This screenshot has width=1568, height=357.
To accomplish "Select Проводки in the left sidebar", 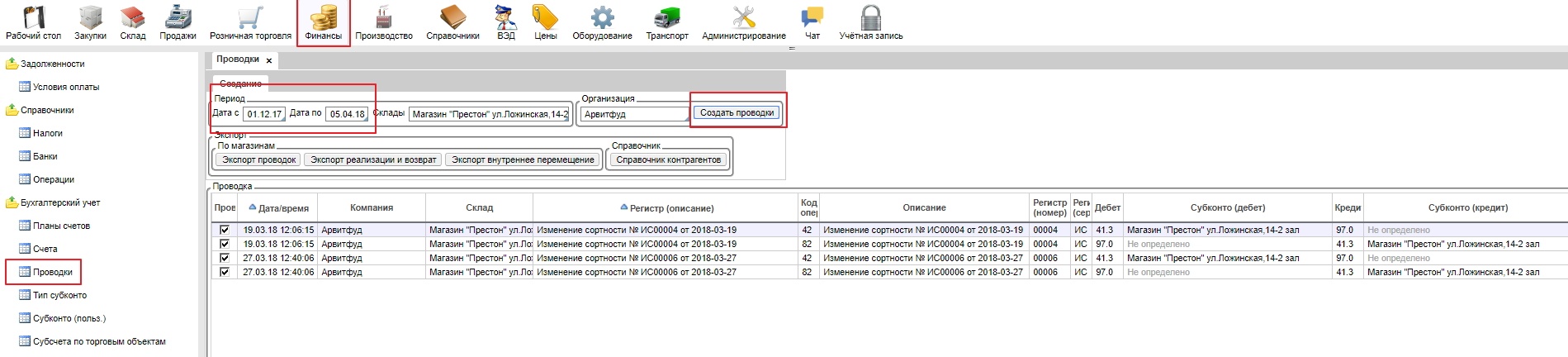I will tap(52, 272).
